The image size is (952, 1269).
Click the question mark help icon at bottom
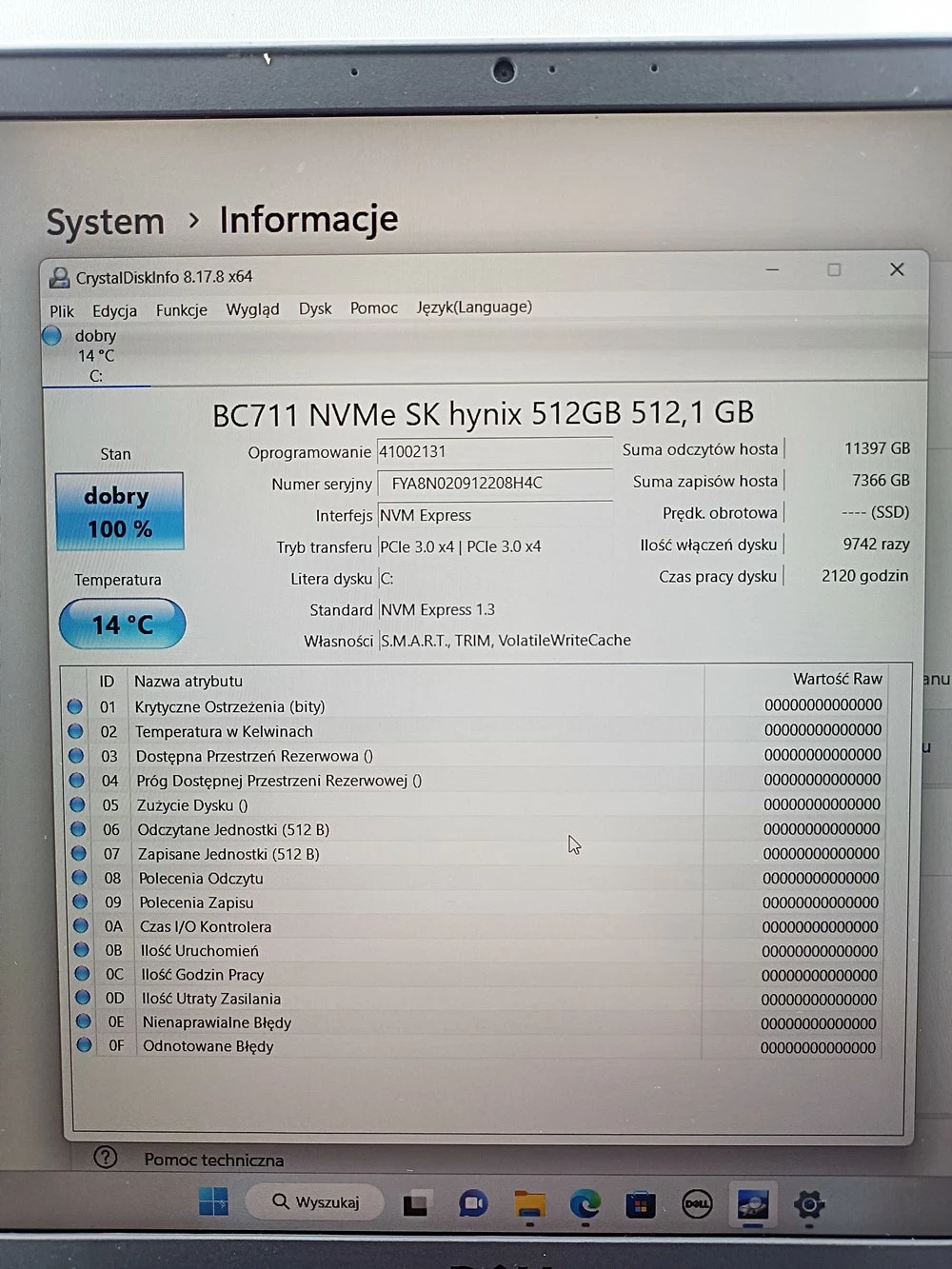point(106,1158)
